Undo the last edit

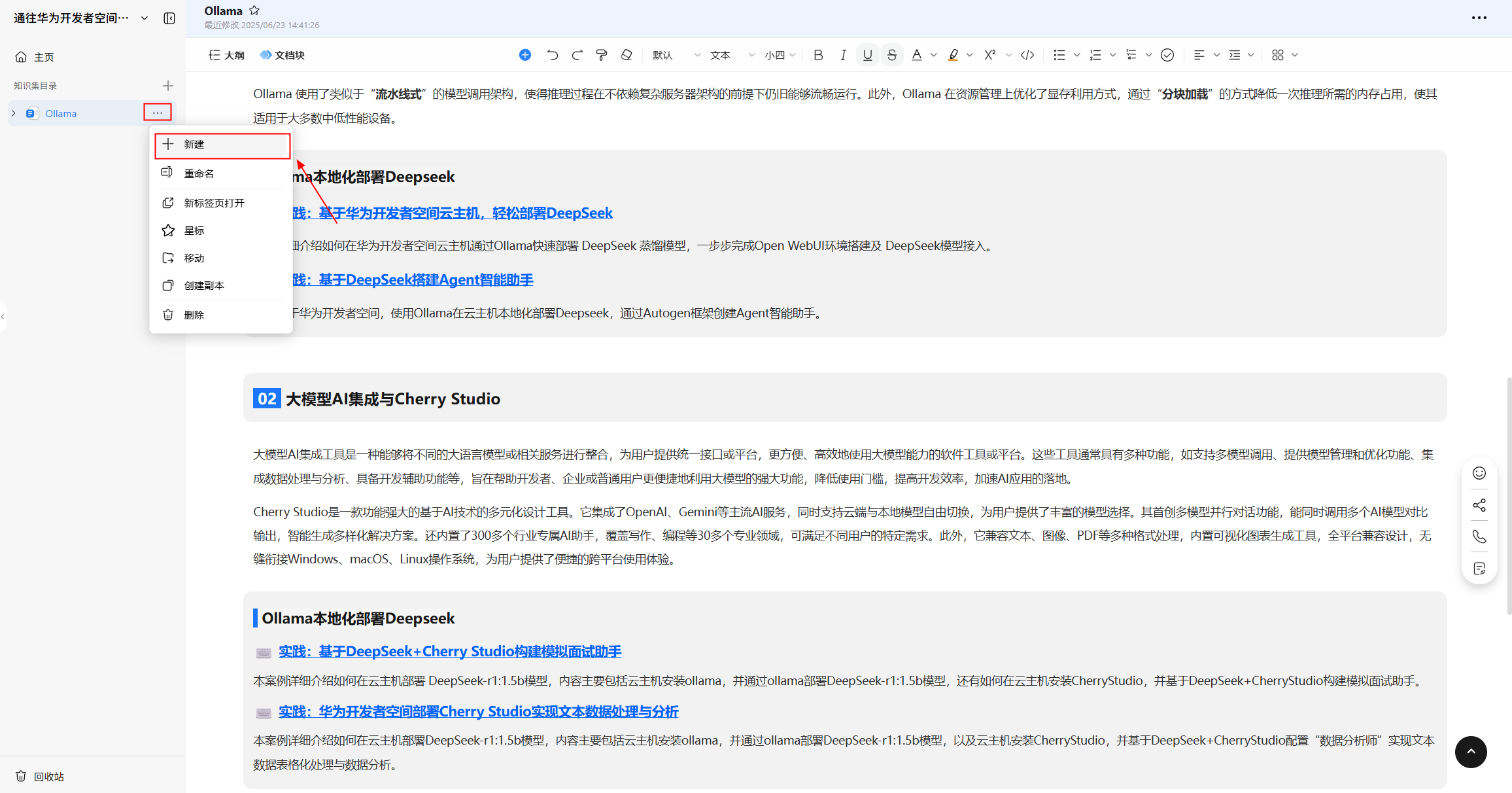[x=553, y=55]
